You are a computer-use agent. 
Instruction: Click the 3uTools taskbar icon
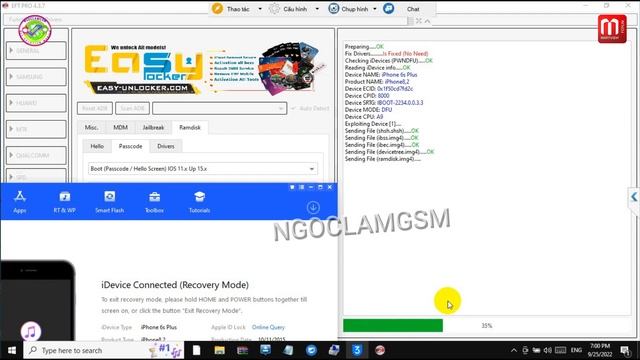tap(357, 350)
